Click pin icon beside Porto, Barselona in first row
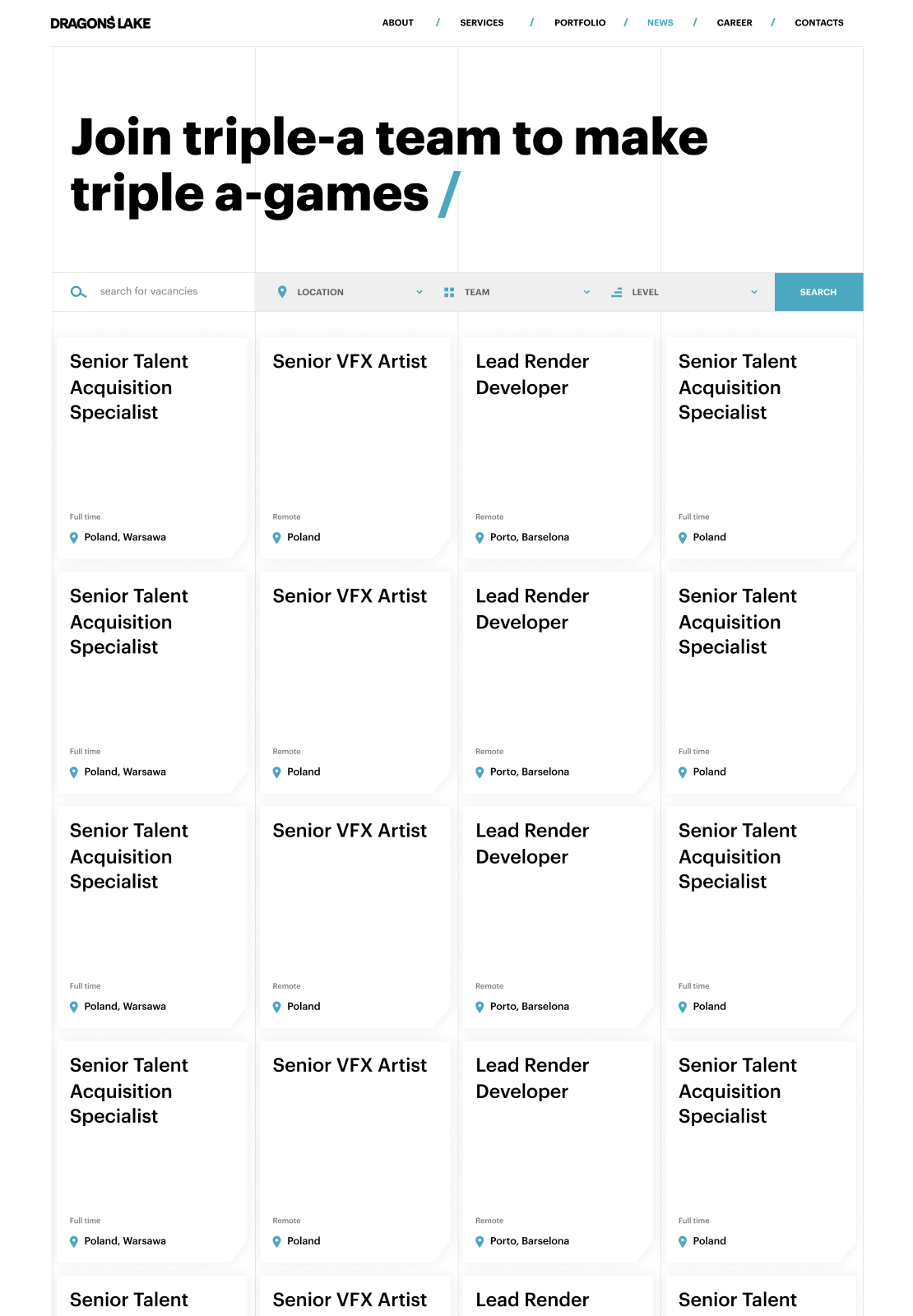 coord(480,538)
